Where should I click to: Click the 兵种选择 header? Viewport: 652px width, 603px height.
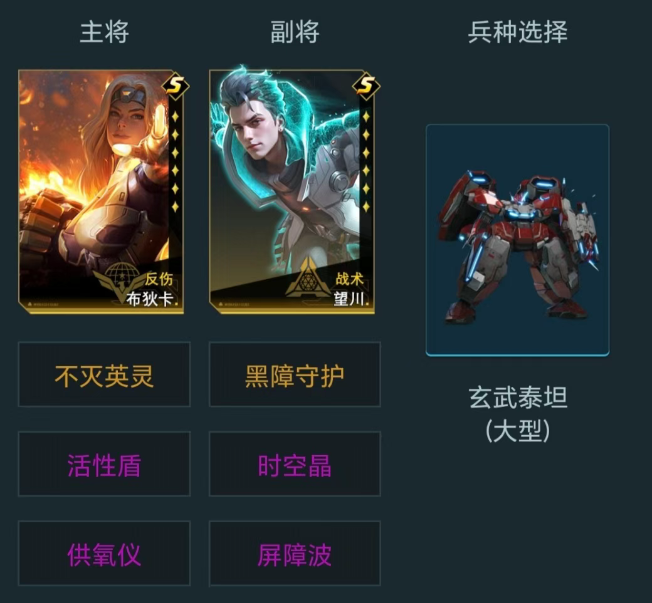click(518, 32)
